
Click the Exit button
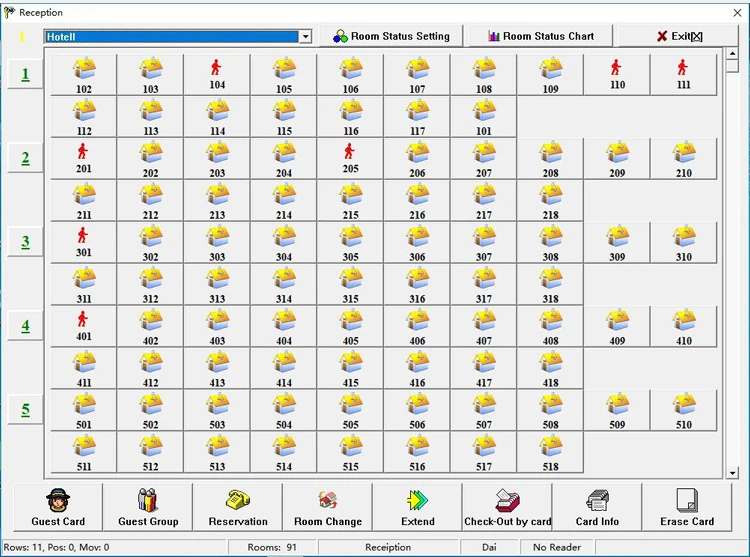[x=679, y=36]
